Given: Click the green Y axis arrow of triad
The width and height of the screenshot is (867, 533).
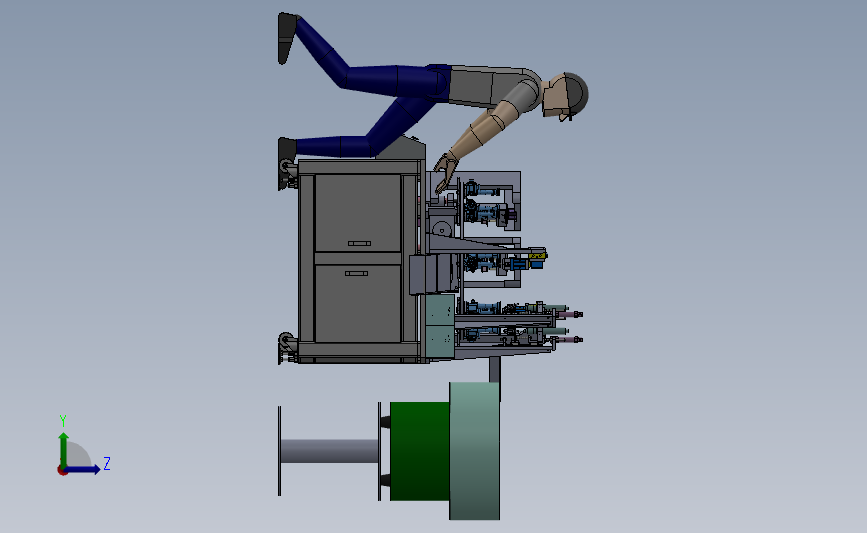Looking at the screenshot, I should pos(64,450).
